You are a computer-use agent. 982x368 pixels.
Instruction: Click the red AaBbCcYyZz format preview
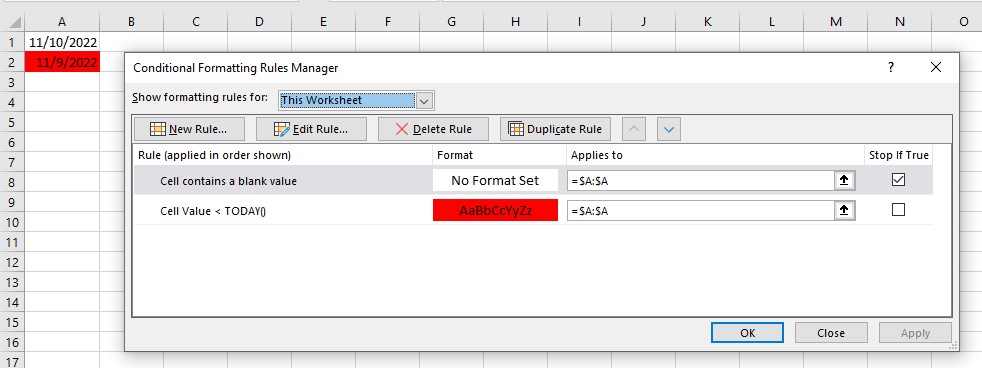pos(495,211)
